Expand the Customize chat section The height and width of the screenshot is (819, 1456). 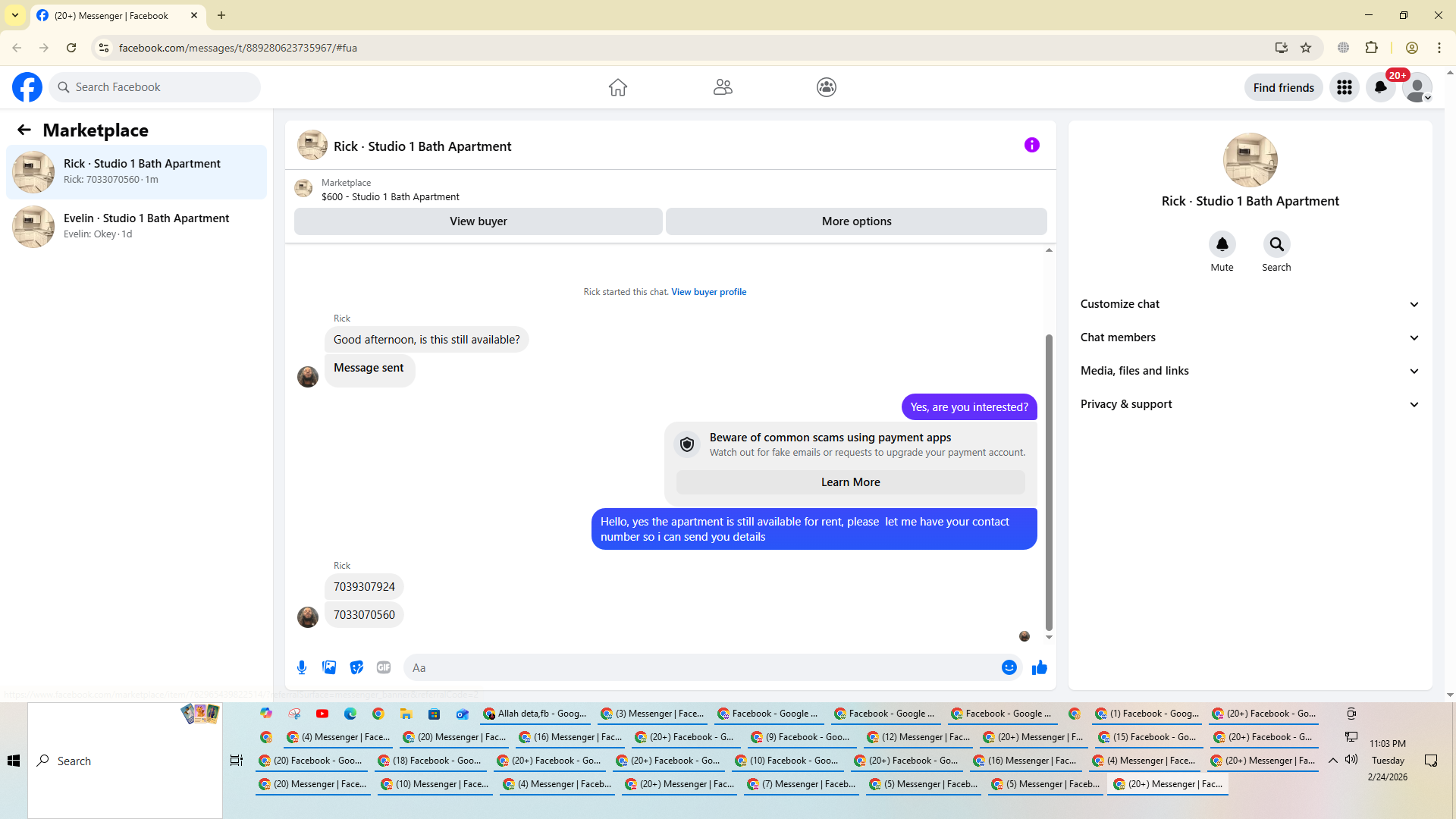pyautogui.click(x=1250, y=304)
